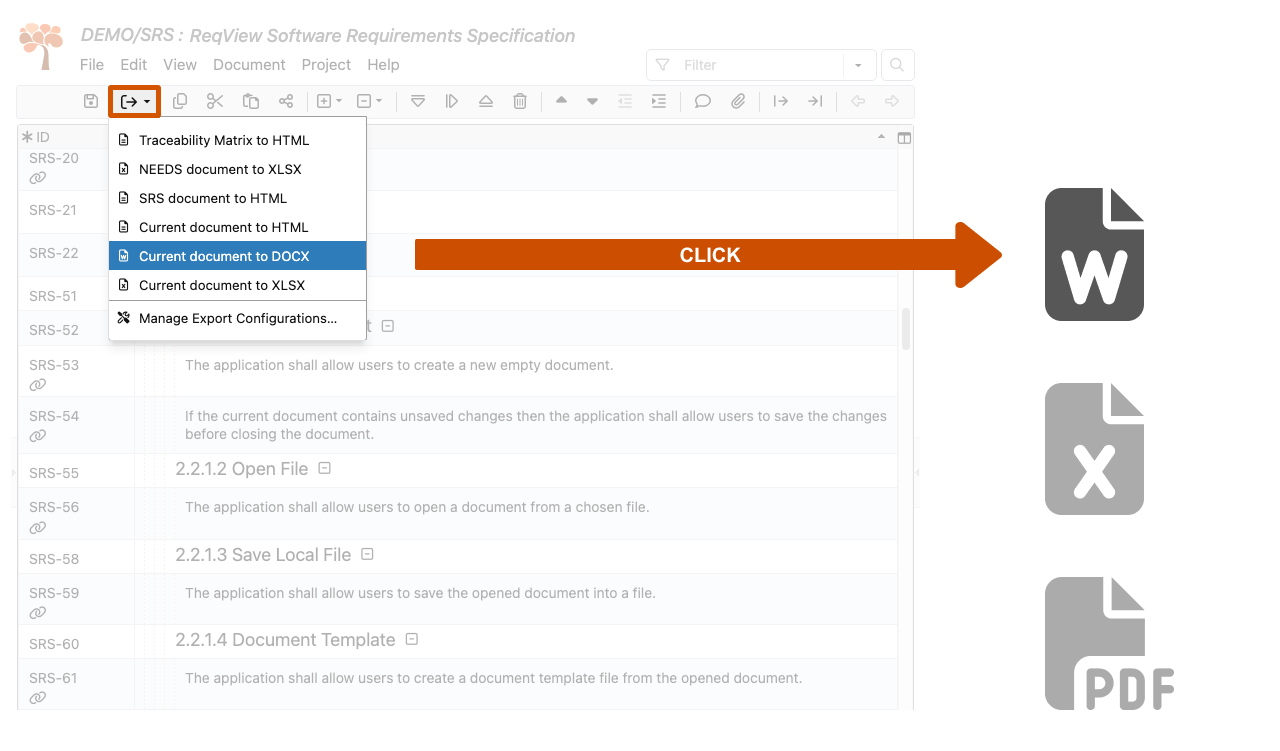Save the project using the disk icon
Image resolution: width=1280 pixels, height=751 pixels.
click(x=89, y=100)
